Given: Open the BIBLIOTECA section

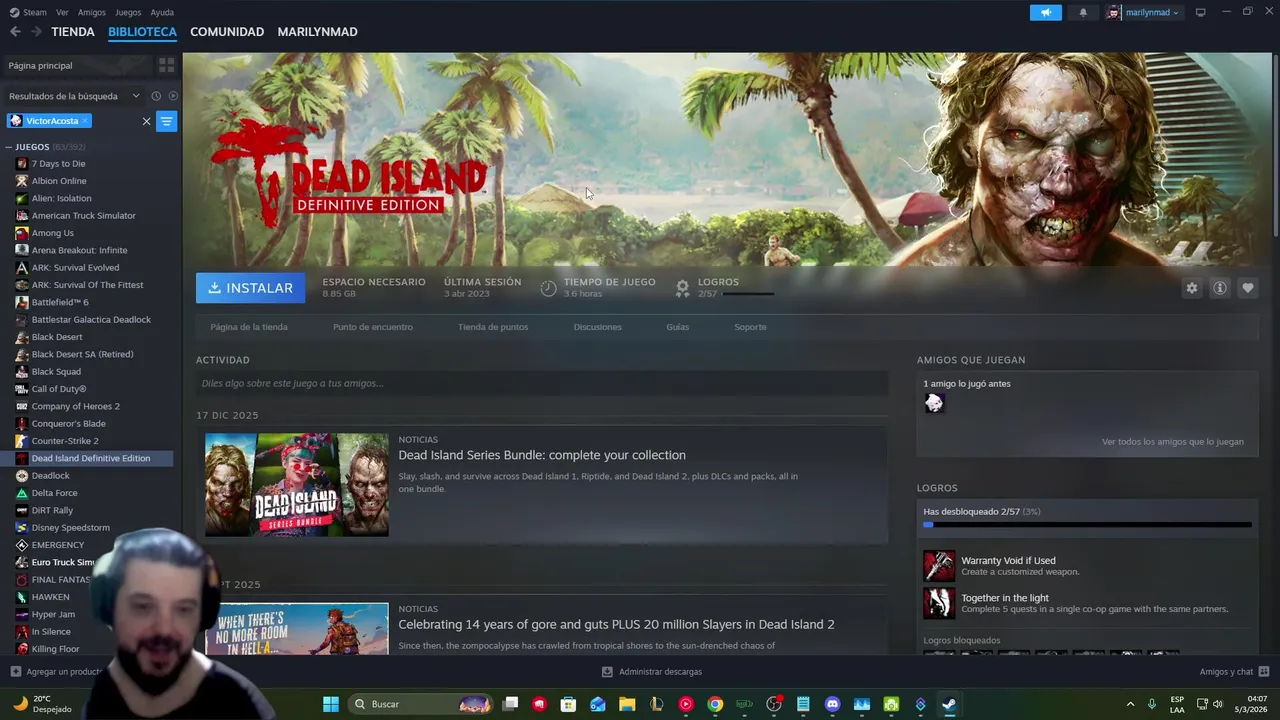Looking at the screenshot, I should click(x=142, y=32).
